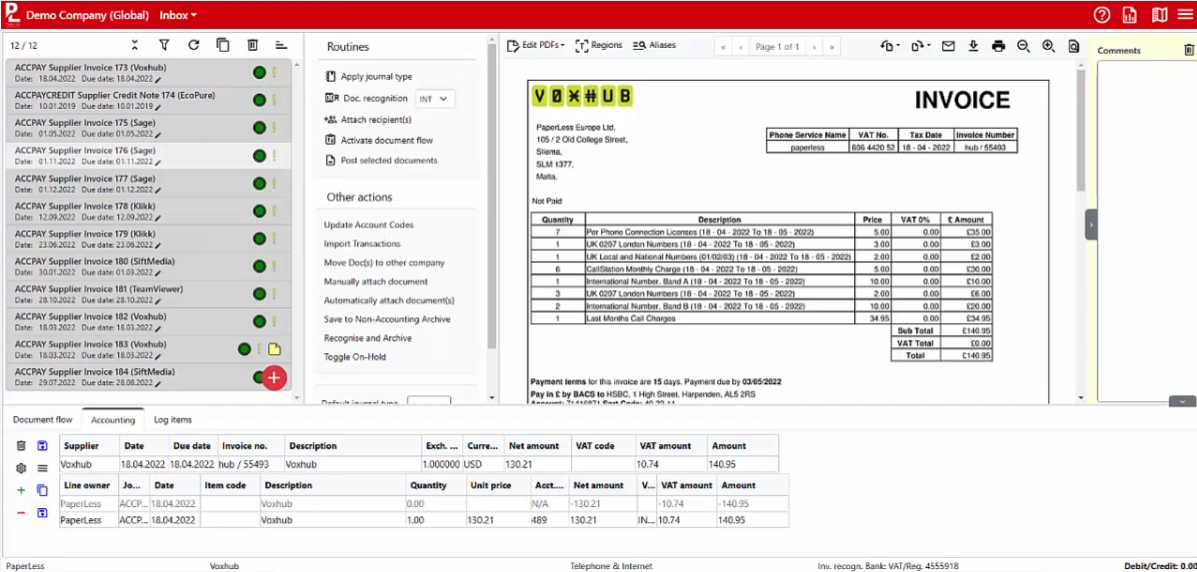This screenshot has height=572, width=1197.
Task: Expand the Edit PDFs dropdown menu
Action: pyautogui.click(x=536, y=45)
